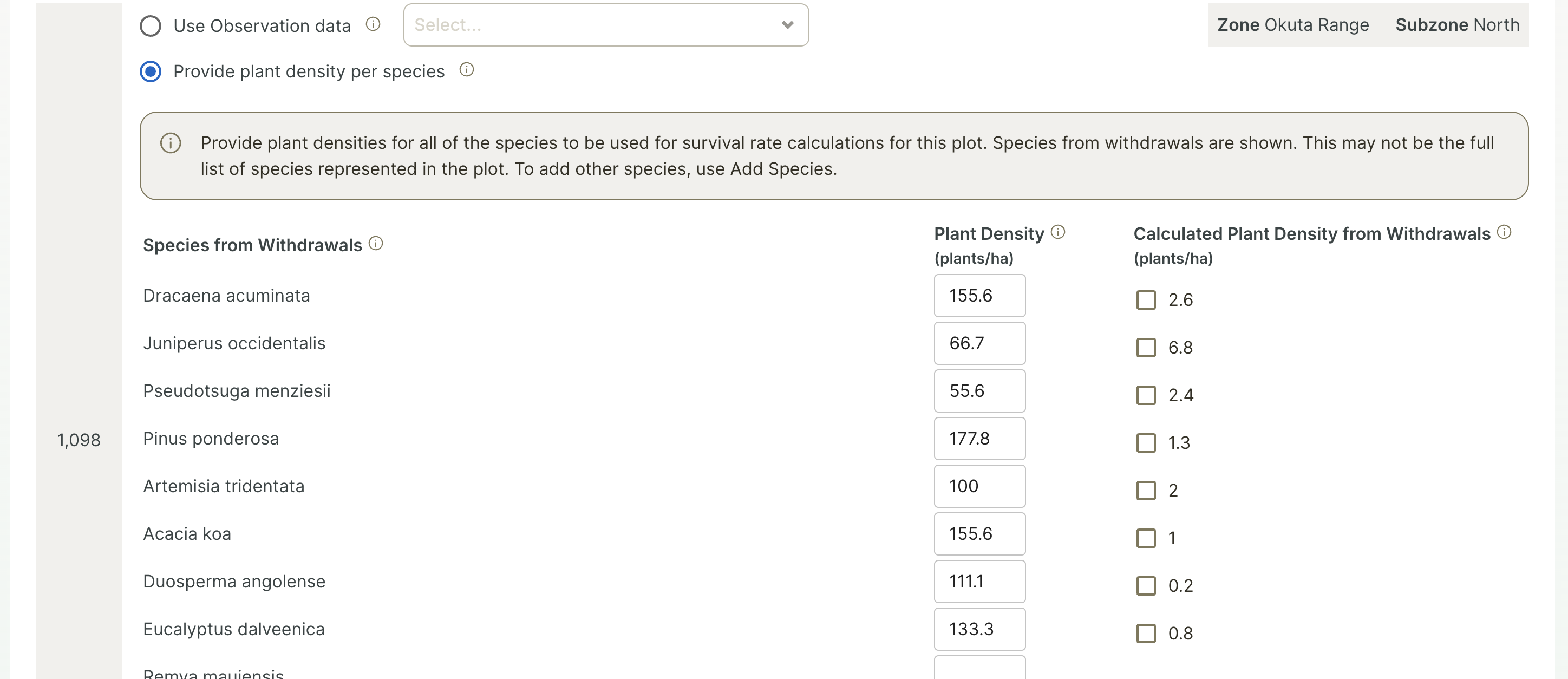1568x679 pixels.
Task: Click info icon beside Plant Density header
Action: 1059,232
